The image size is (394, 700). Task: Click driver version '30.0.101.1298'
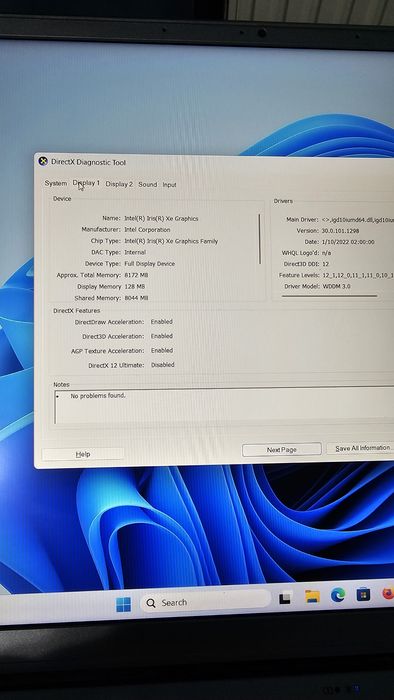coord(340,231)
